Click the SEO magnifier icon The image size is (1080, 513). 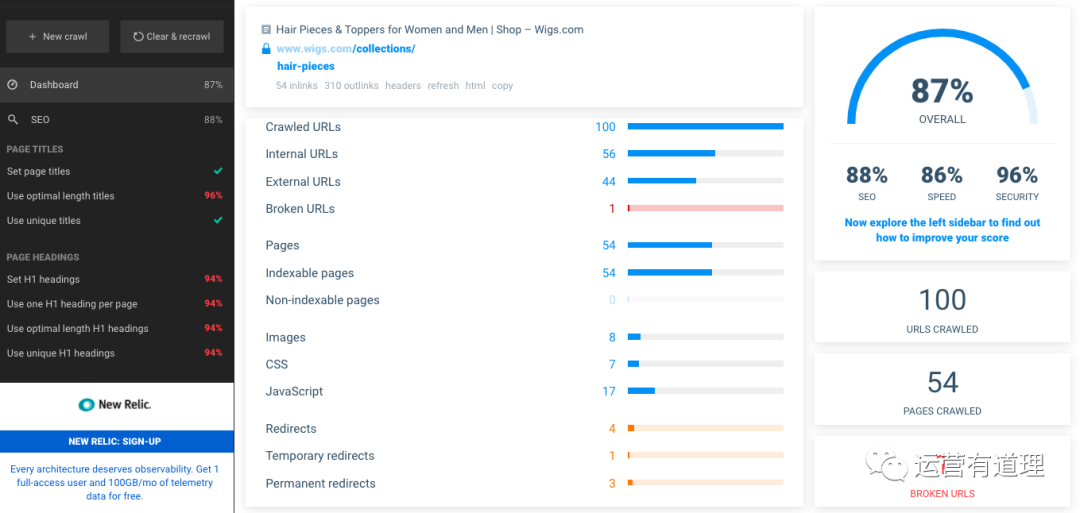13,120
